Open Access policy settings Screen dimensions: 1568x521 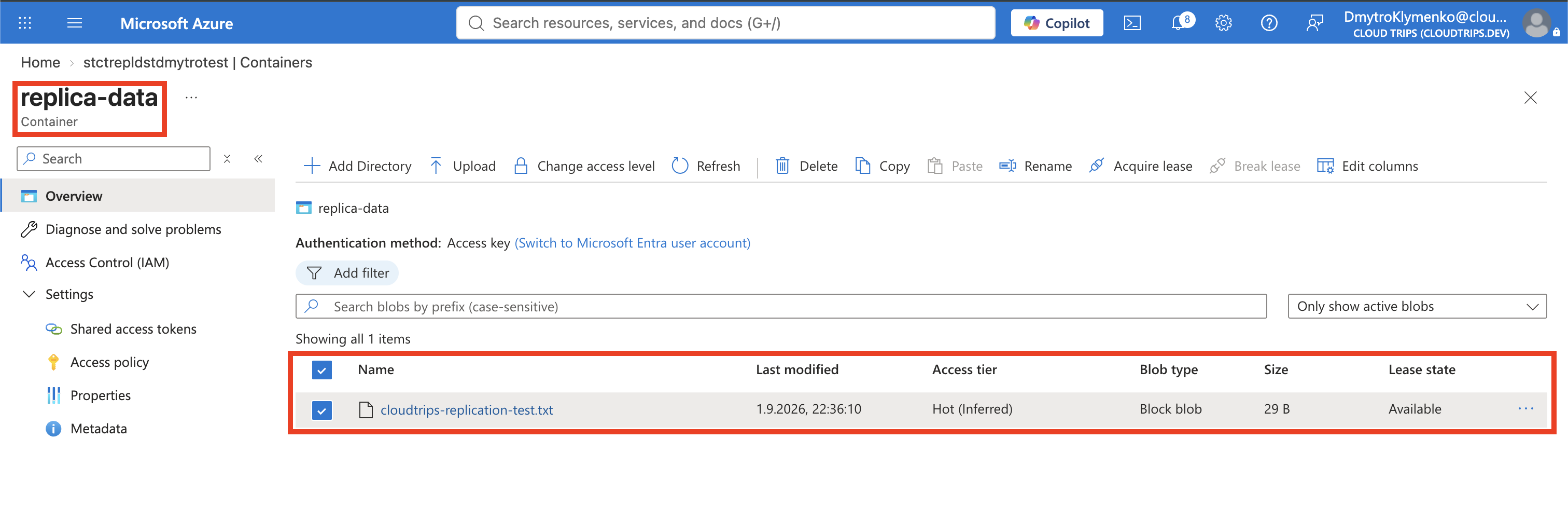click(109, 362)
